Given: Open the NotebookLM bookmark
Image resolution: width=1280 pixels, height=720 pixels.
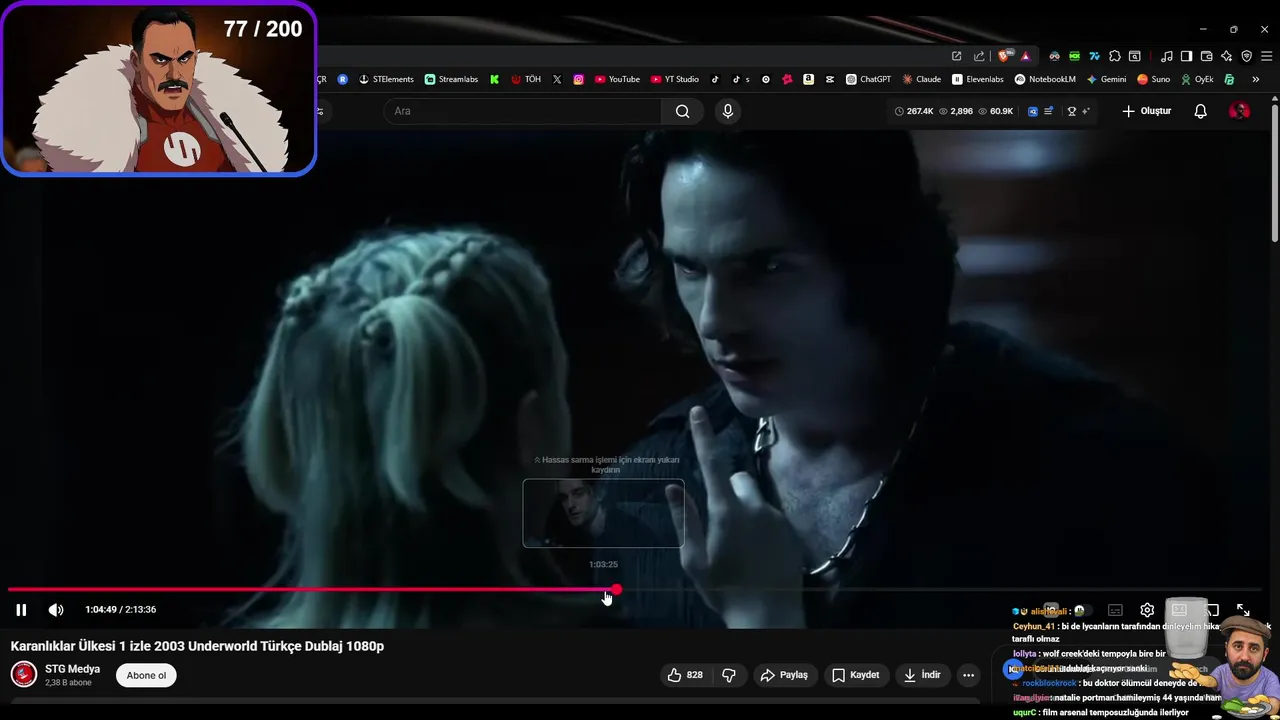Looking at the screenshot, I should [1045, 79].
